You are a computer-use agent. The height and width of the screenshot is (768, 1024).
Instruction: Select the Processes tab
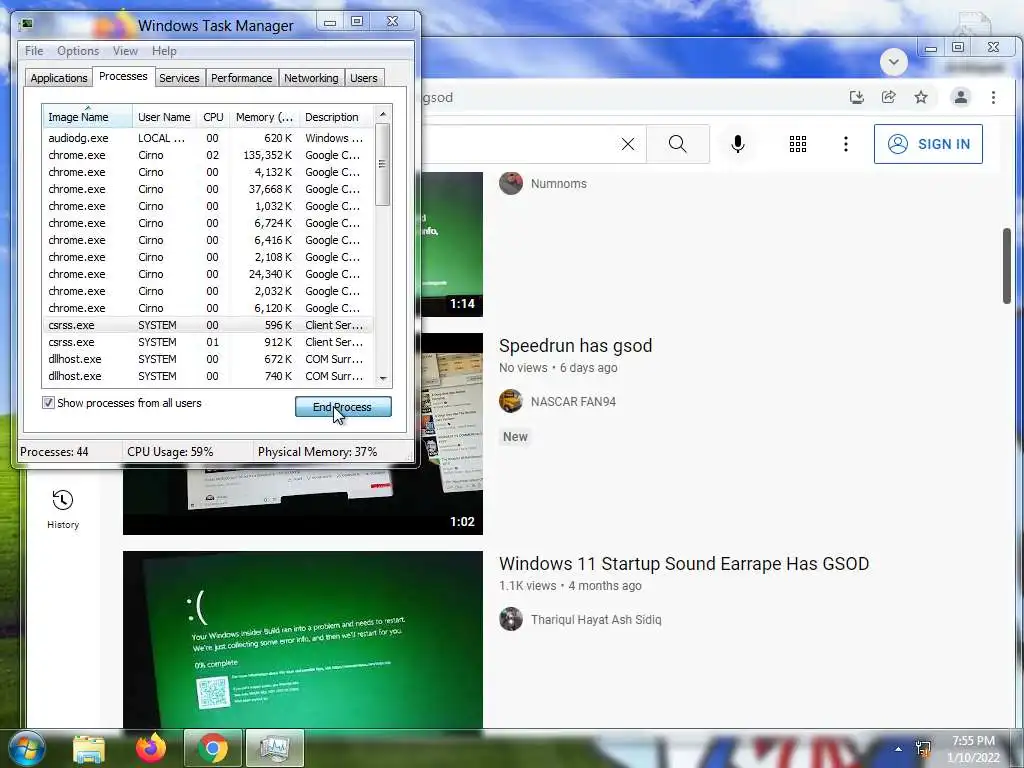pos(123,76)
